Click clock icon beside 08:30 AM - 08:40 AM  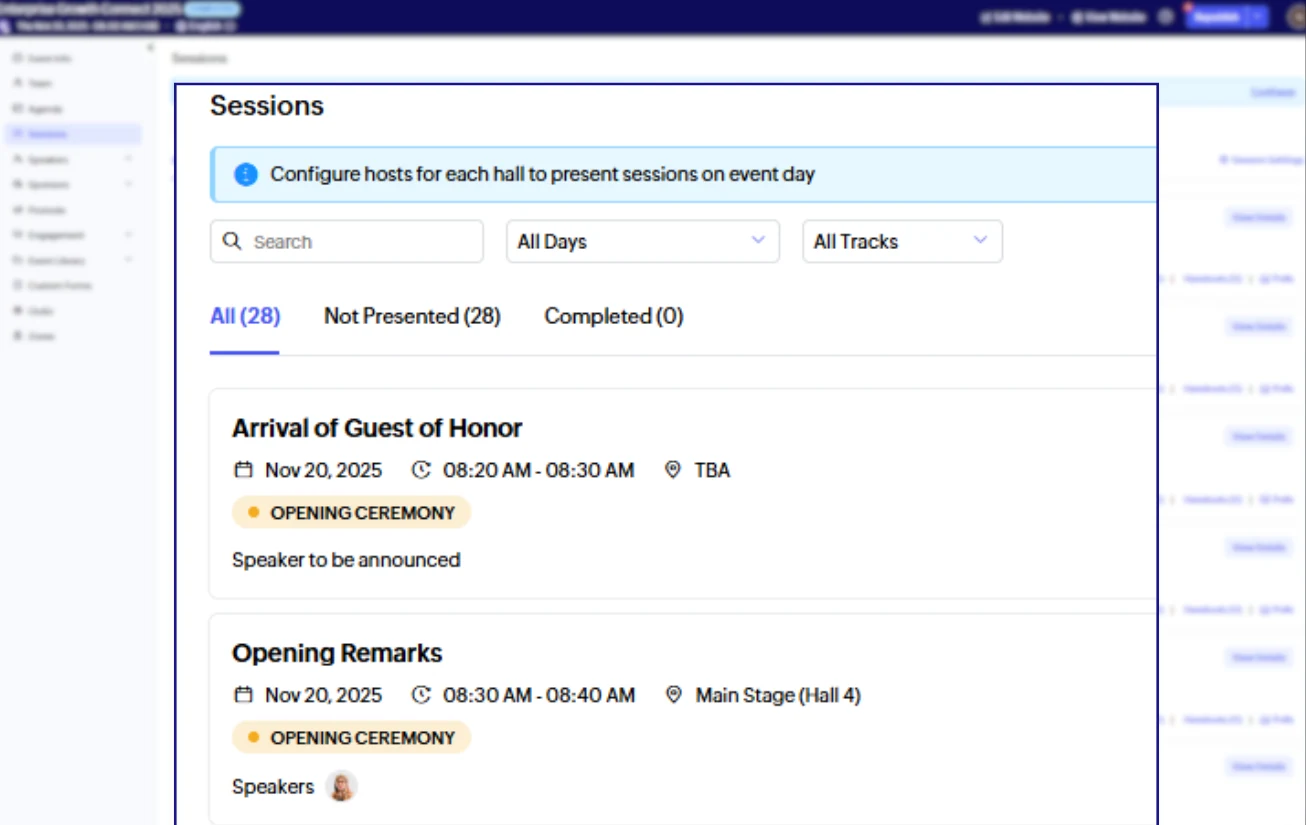pos(422,694)
